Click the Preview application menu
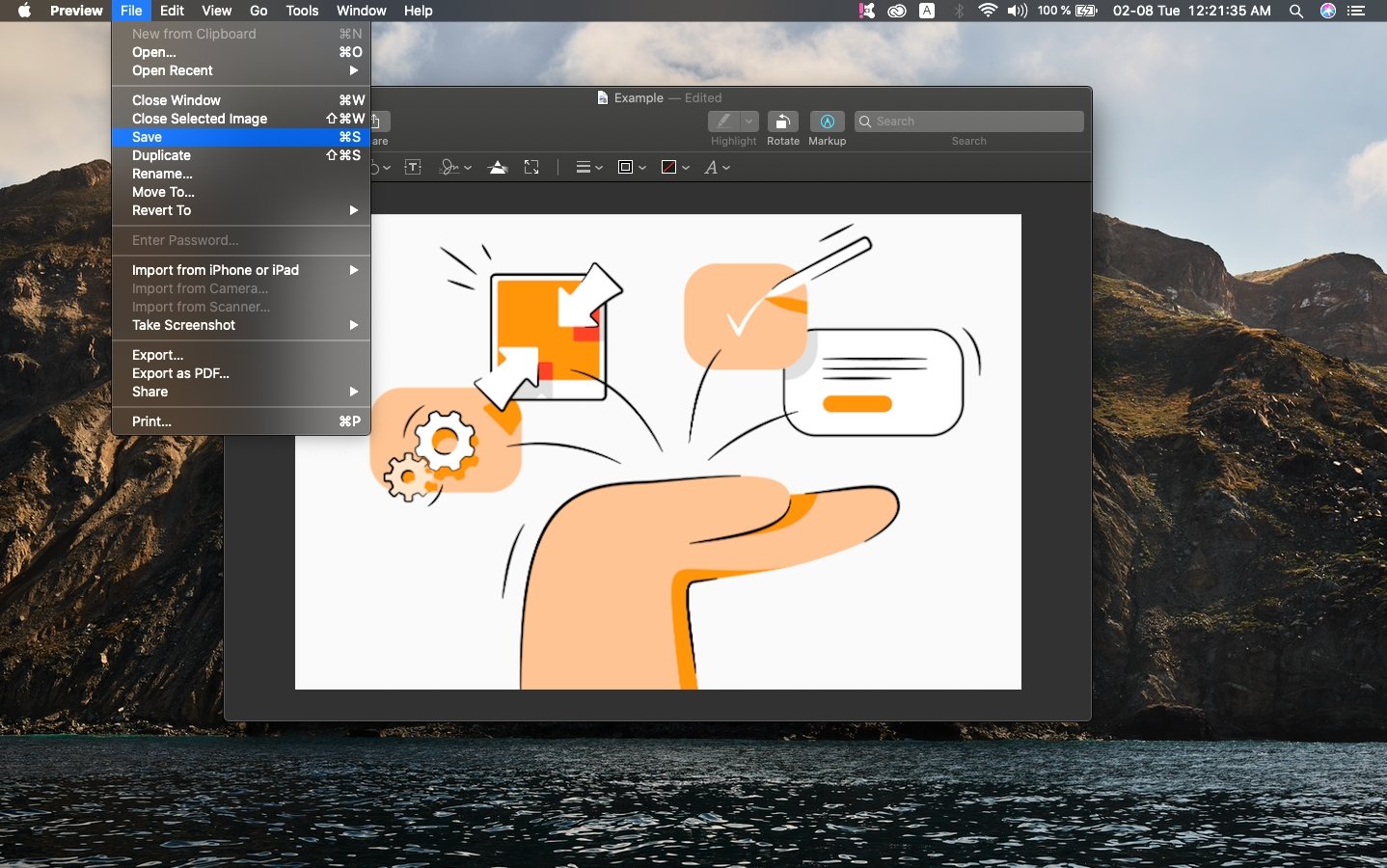Viewport: 1387px width, 868px height. 76,11
